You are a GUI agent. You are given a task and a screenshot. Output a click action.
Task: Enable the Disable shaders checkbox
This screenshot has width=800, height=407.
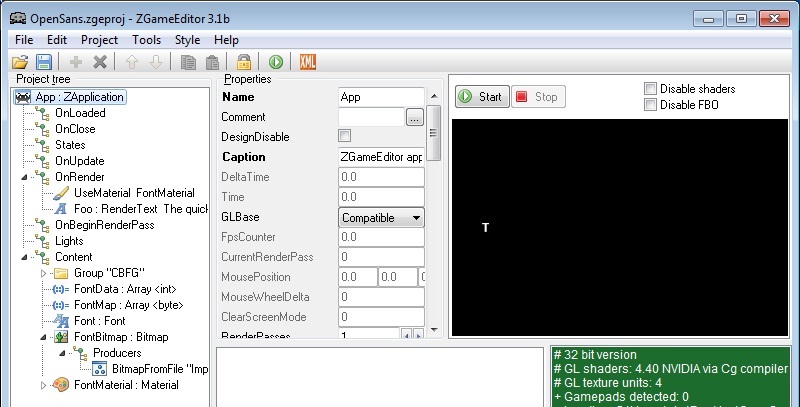650,89
